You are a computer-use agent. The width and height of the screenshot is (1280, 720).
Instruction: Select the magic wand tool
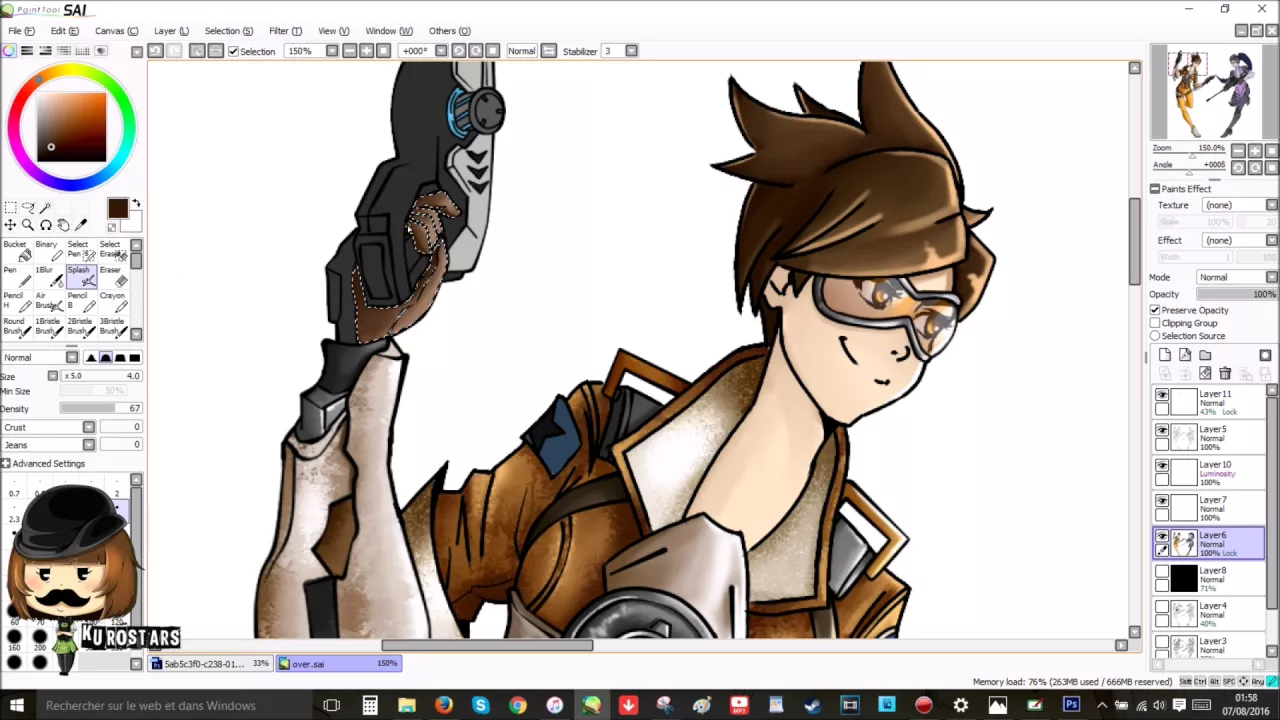coord(46,208)
